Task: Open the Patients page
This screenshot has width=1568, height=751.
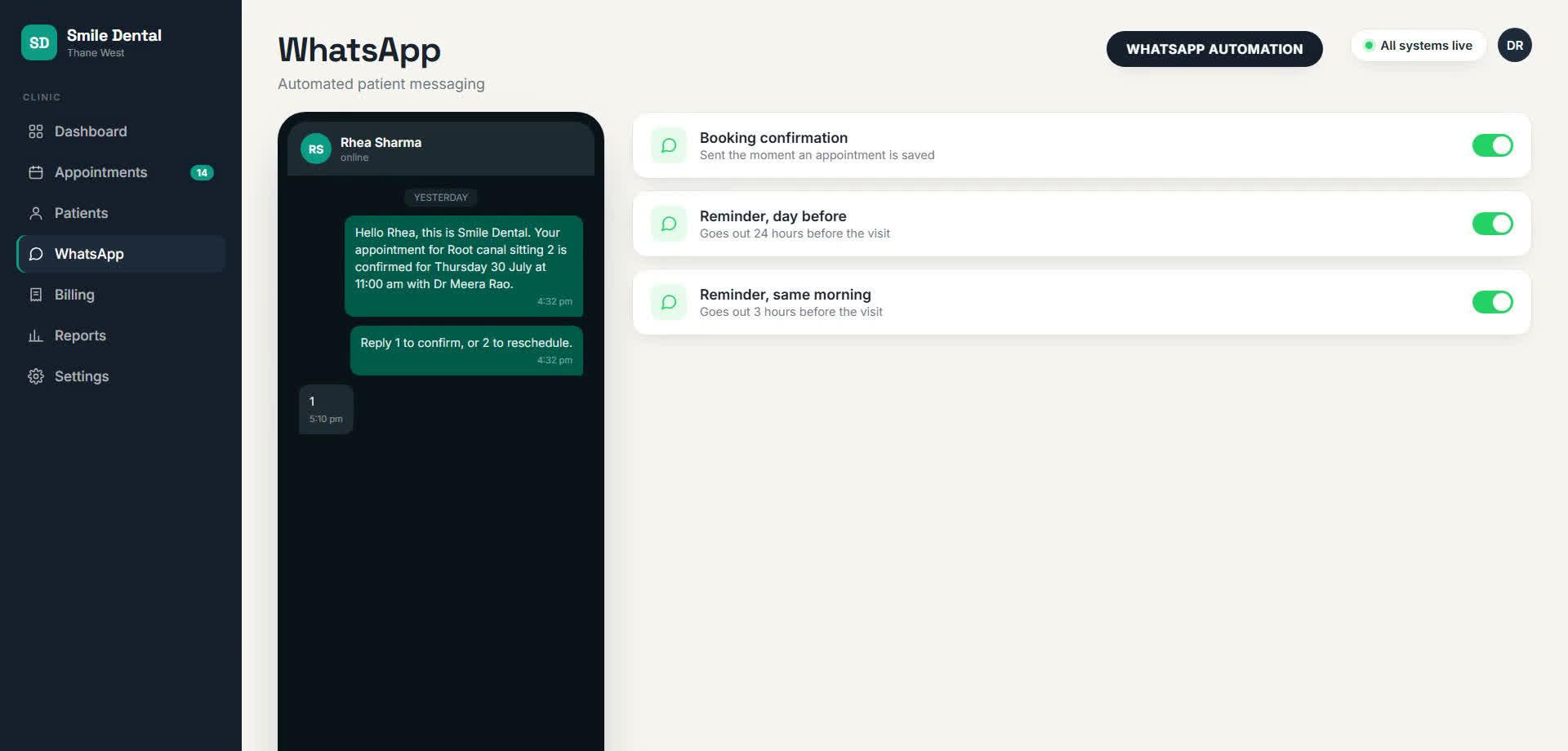Action: pyautogui.click(x=121, y=213)
